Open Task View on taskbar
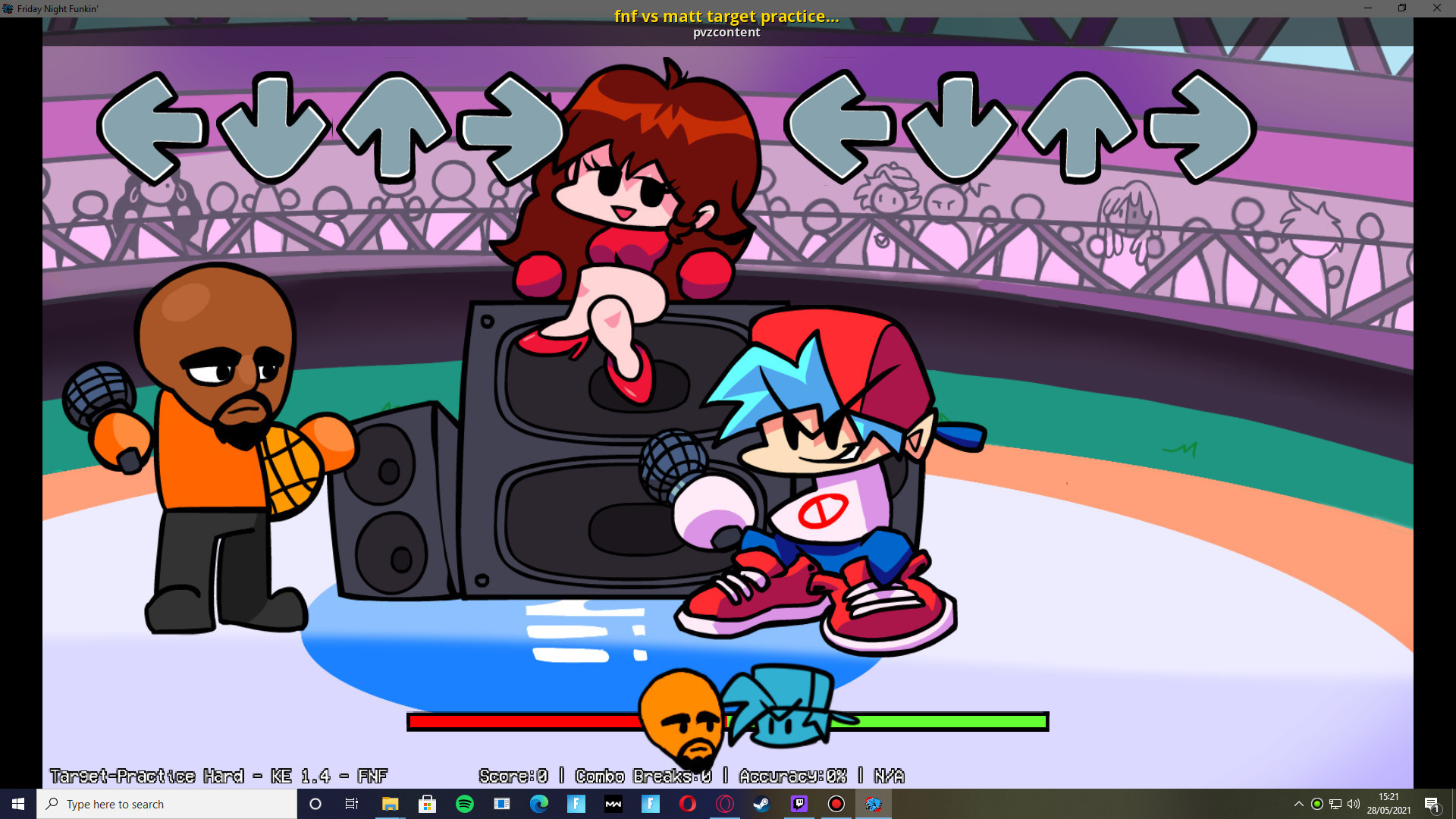The height and width of the screenshot is (819, 1456). (352, 804)
